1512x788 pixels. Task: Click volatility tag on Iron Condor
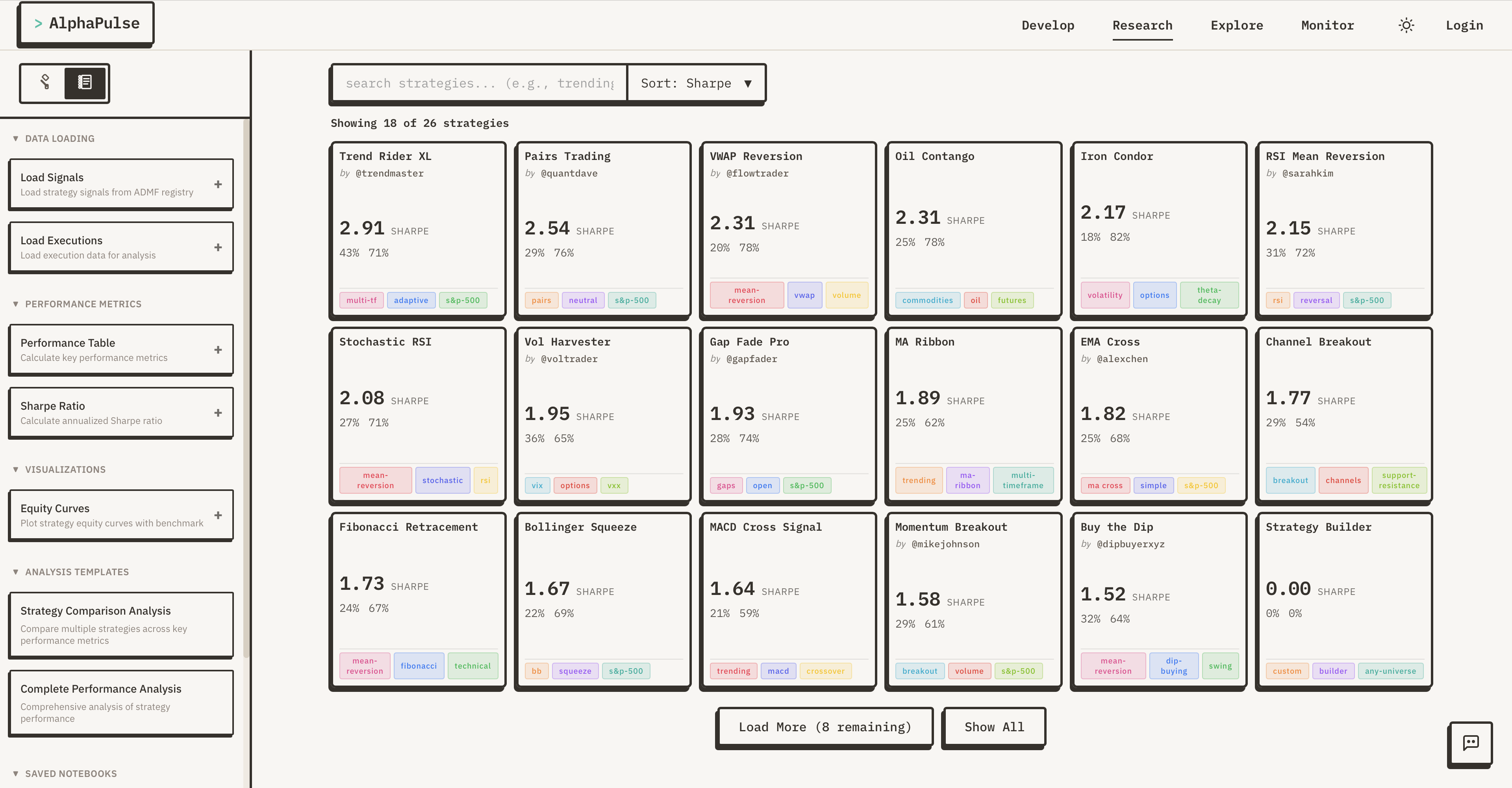click(x=1104, y=295)
